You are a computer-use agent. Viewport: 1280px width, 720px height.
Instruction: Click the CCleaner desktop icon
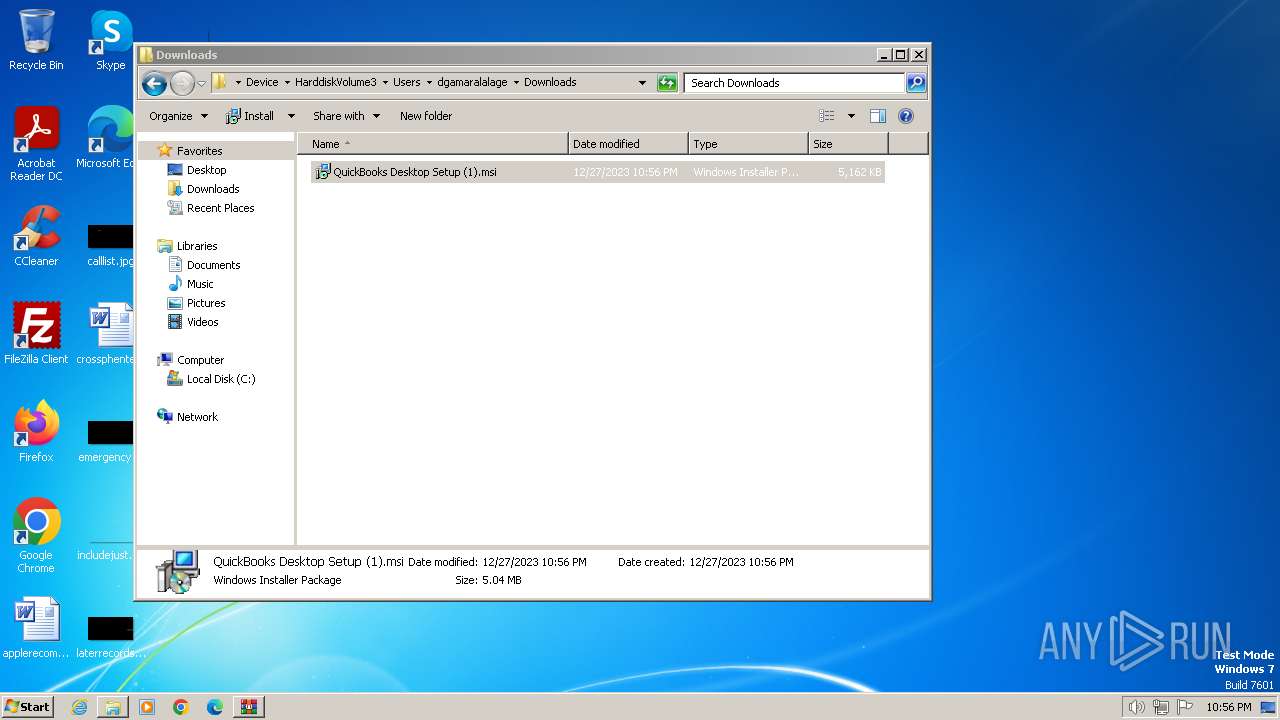click(36, 236)
